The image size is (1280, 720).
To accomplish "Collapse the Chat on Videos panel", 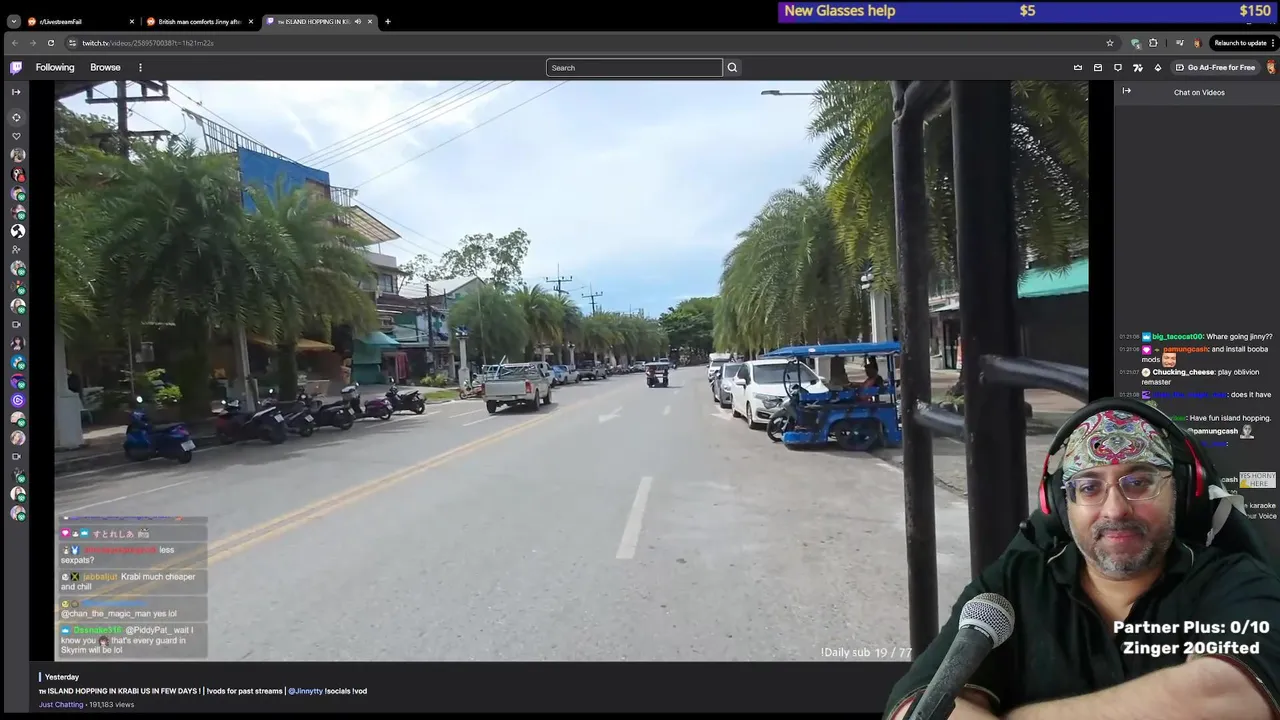I will pyautogui.click(x=1126, y=91).
